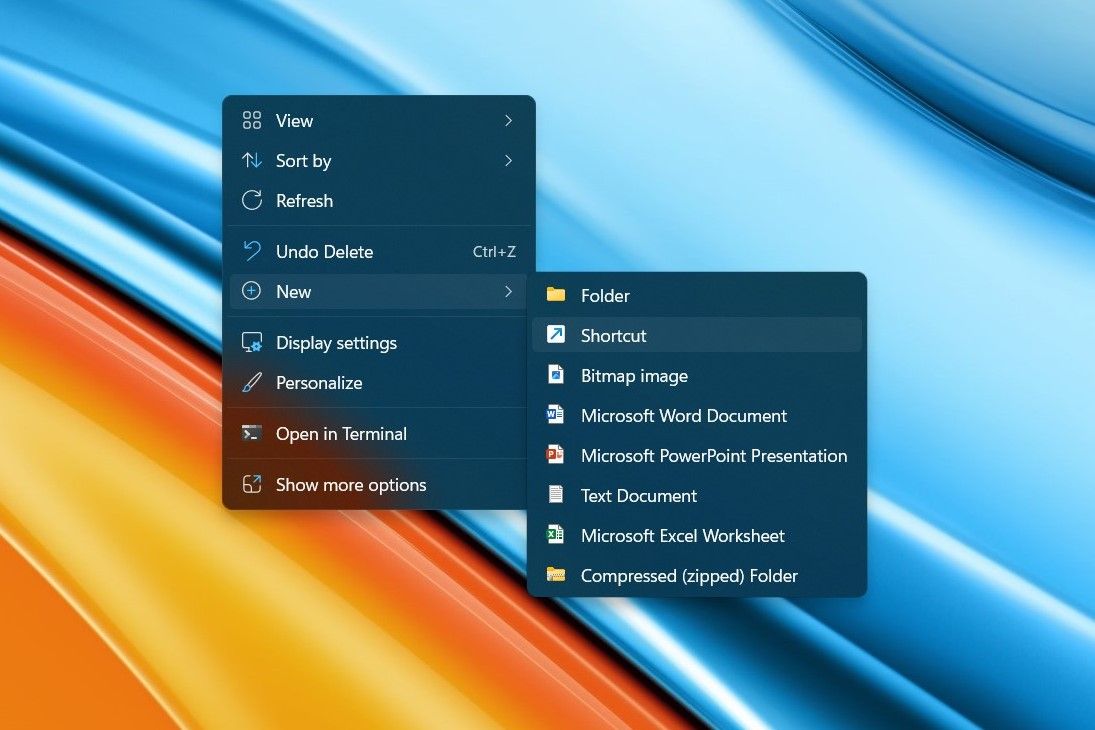Click the Refresh circular arrow icon
The height and width of the screenshot is (730, 1095).
click(252, 200)
